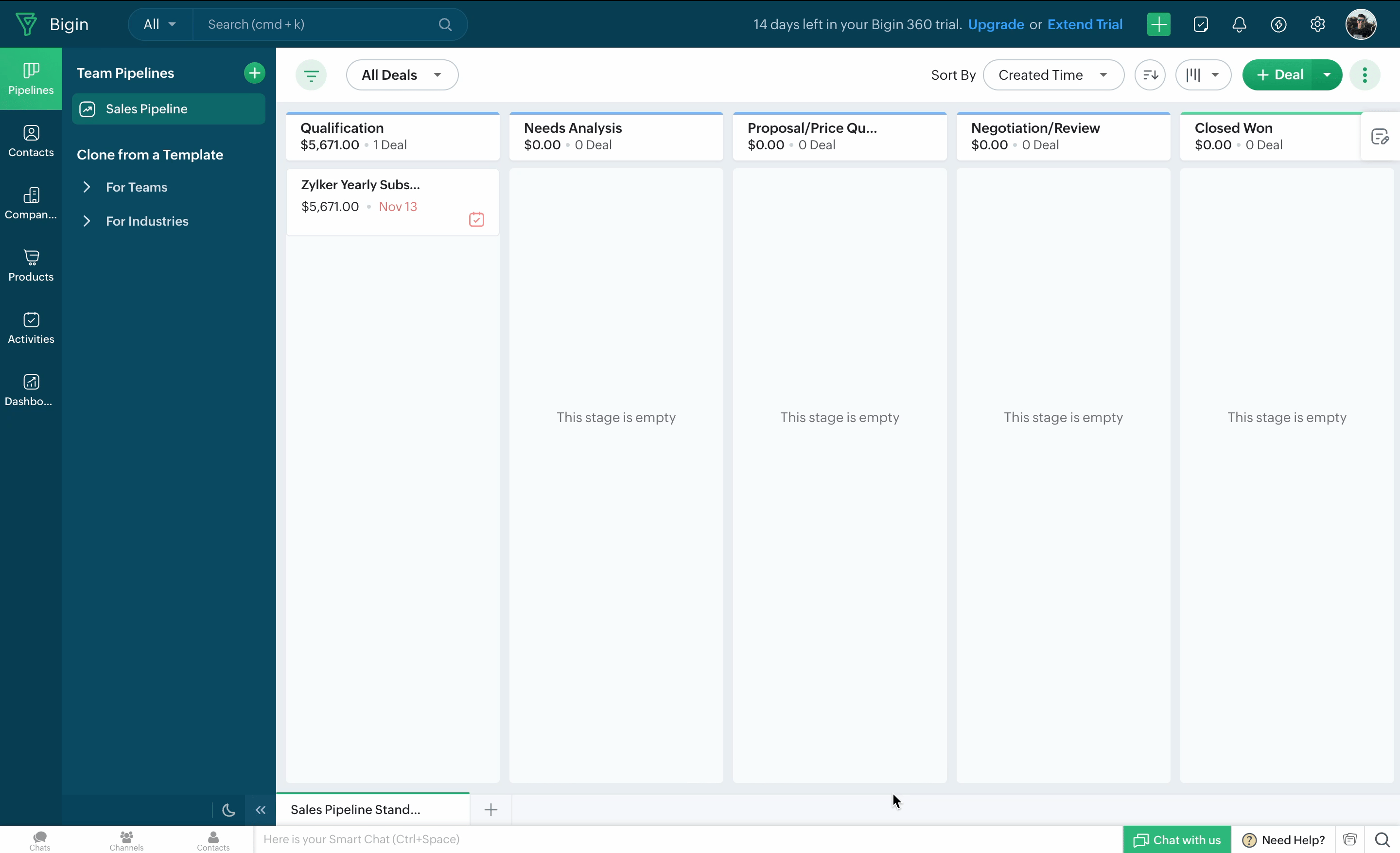The image size is (1400, 853).
Task: Click the filter icon beside All Deals
Action: pos(311,75)
